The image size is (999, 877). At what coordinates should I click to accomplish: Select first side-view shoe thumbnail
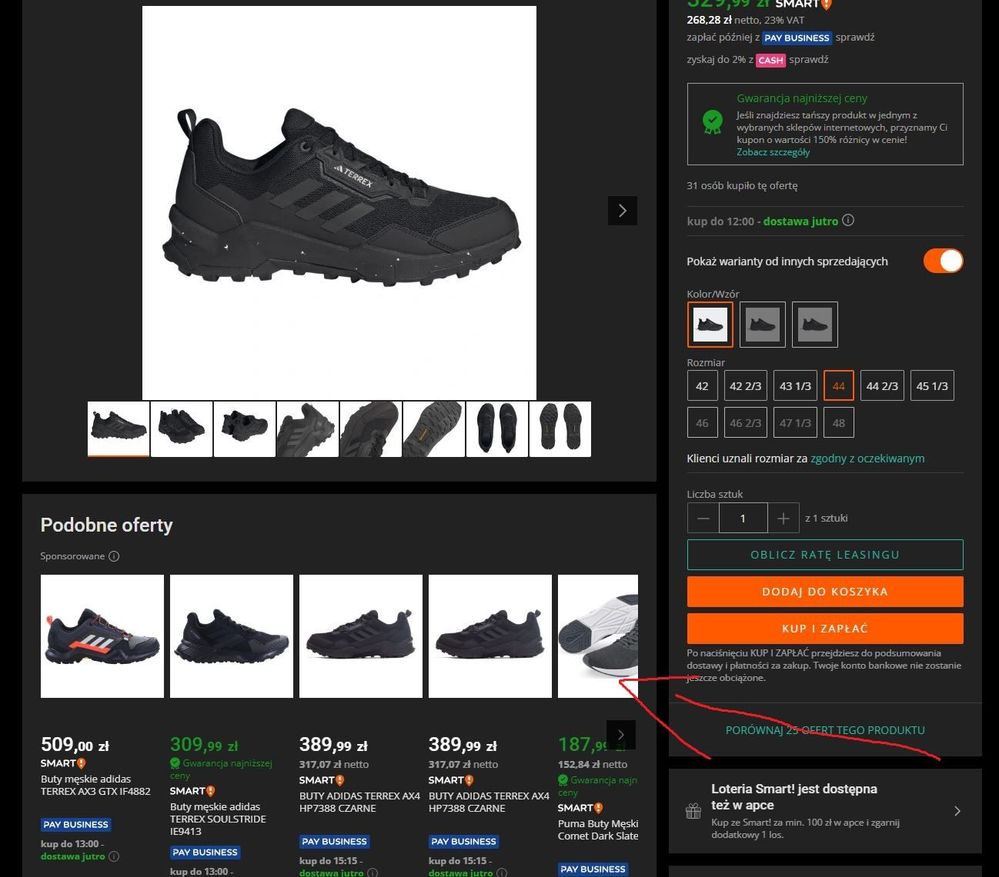pyautogui.click(x=119, y=429)
